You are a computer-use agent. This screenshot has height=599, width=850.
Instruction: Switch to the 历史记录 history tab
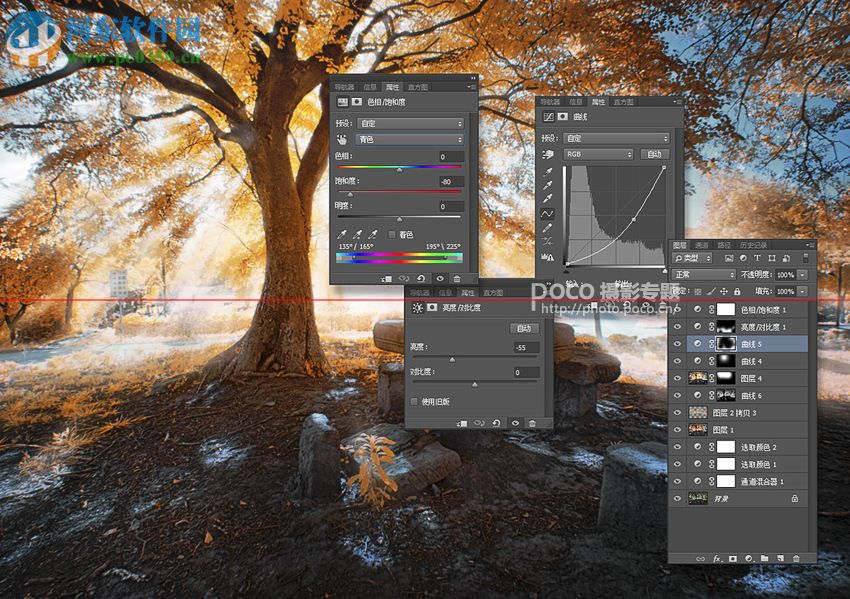(753, 245)
